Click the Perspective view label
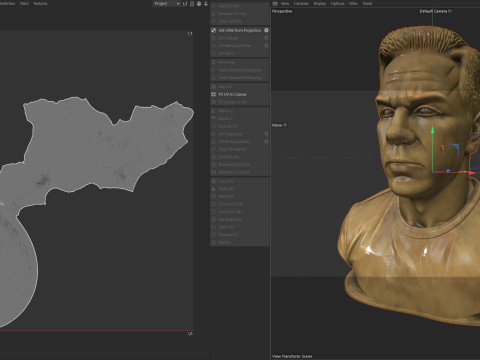This screenshot has height=360, width=480. [282, 11]
